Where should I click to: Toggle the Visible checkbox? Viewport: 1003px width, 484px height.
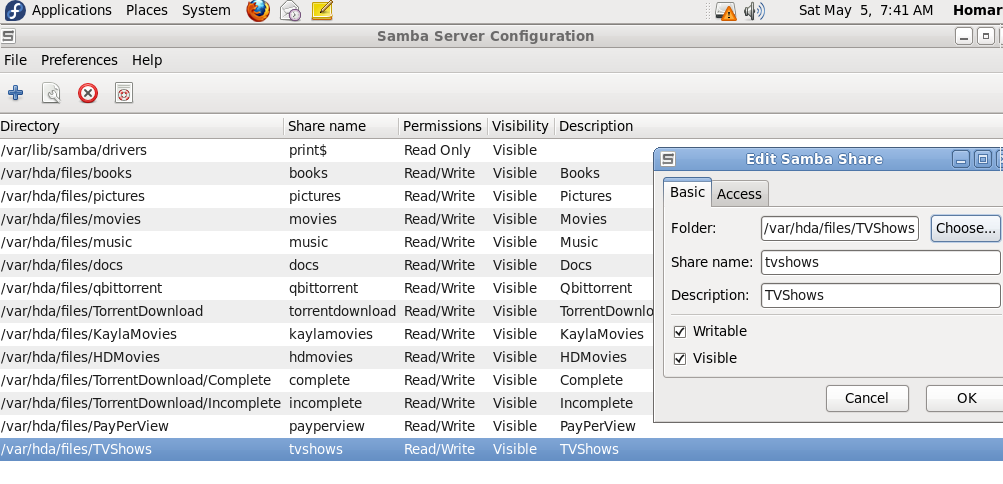(x=680, y=359)
